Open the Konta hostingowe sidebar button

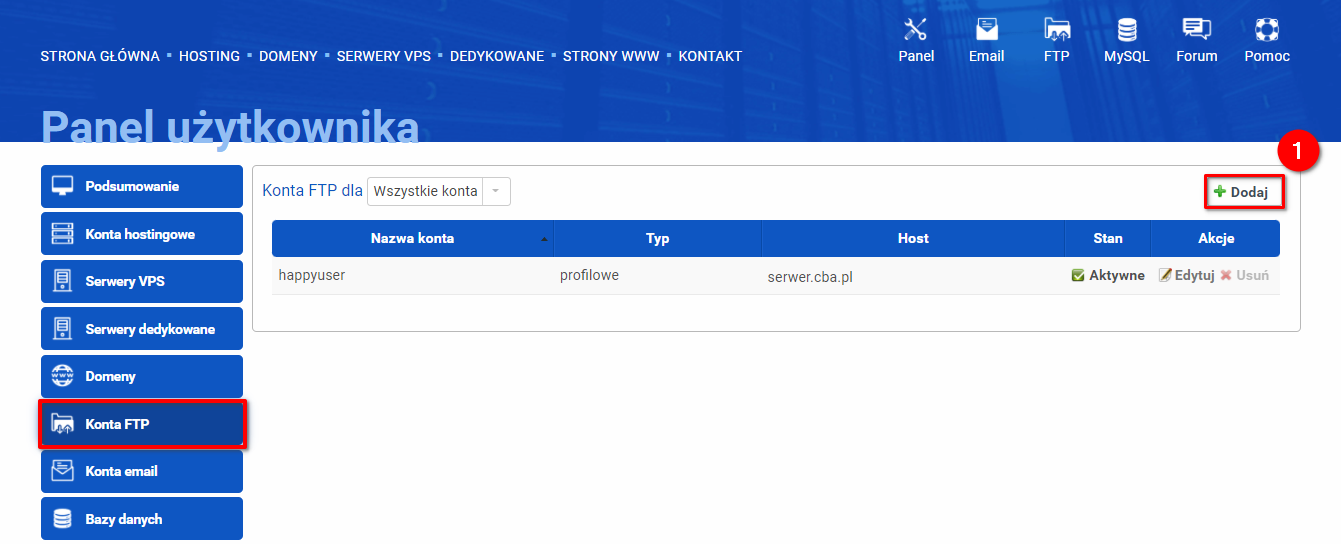pyautogui.click(x=142, y=234)
